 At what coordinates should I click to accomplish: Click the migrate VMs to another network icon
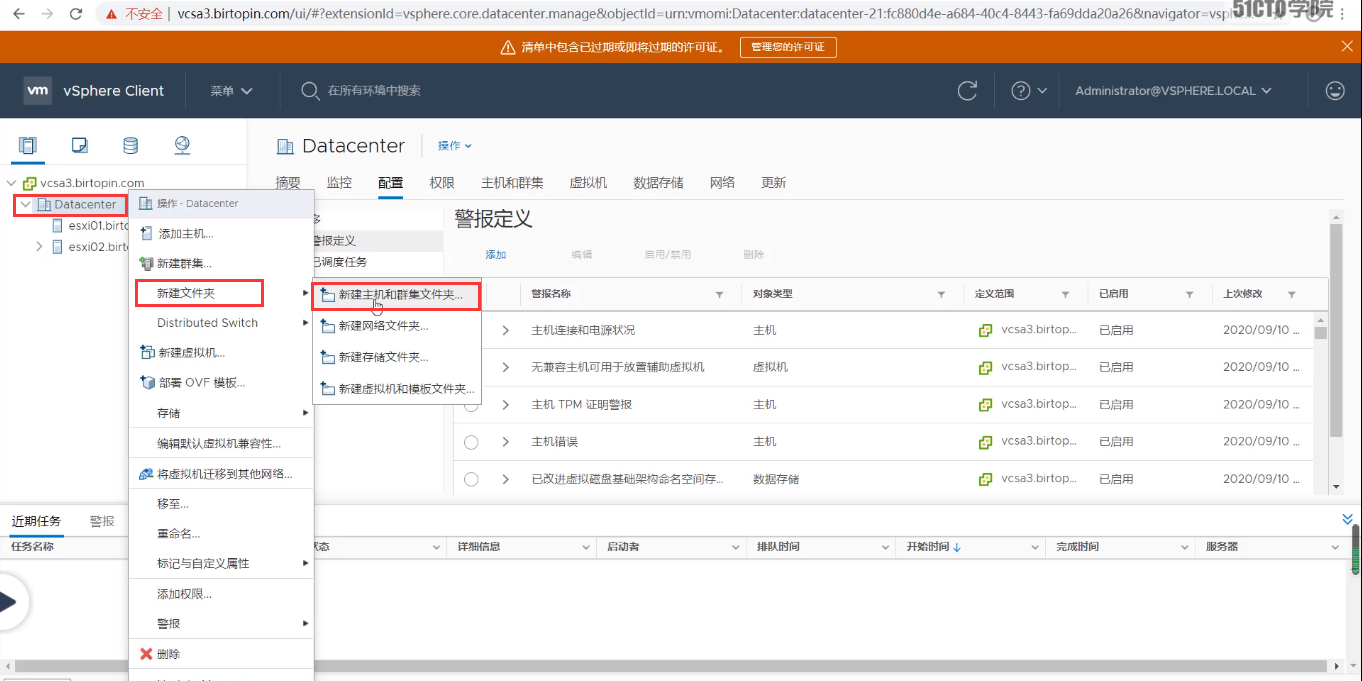coord(146,473)
